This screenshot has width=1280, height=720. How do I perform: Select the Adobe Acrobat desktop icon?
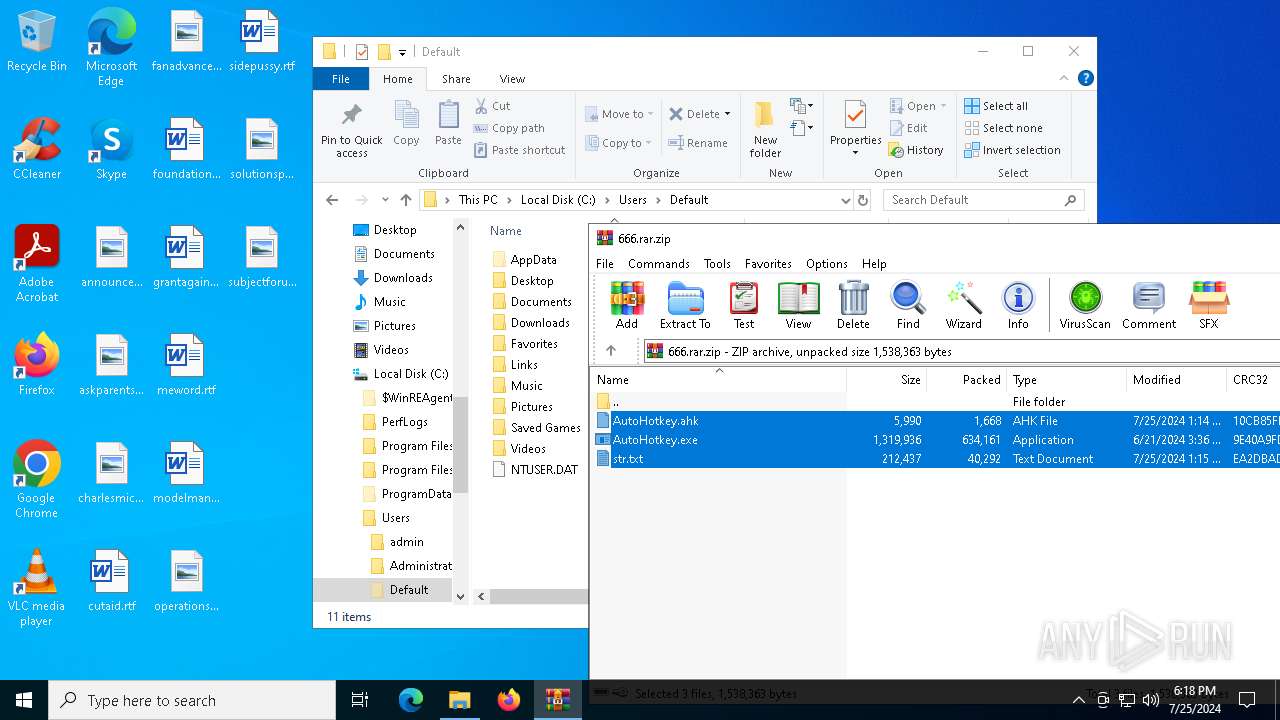(x=37, y=264)
